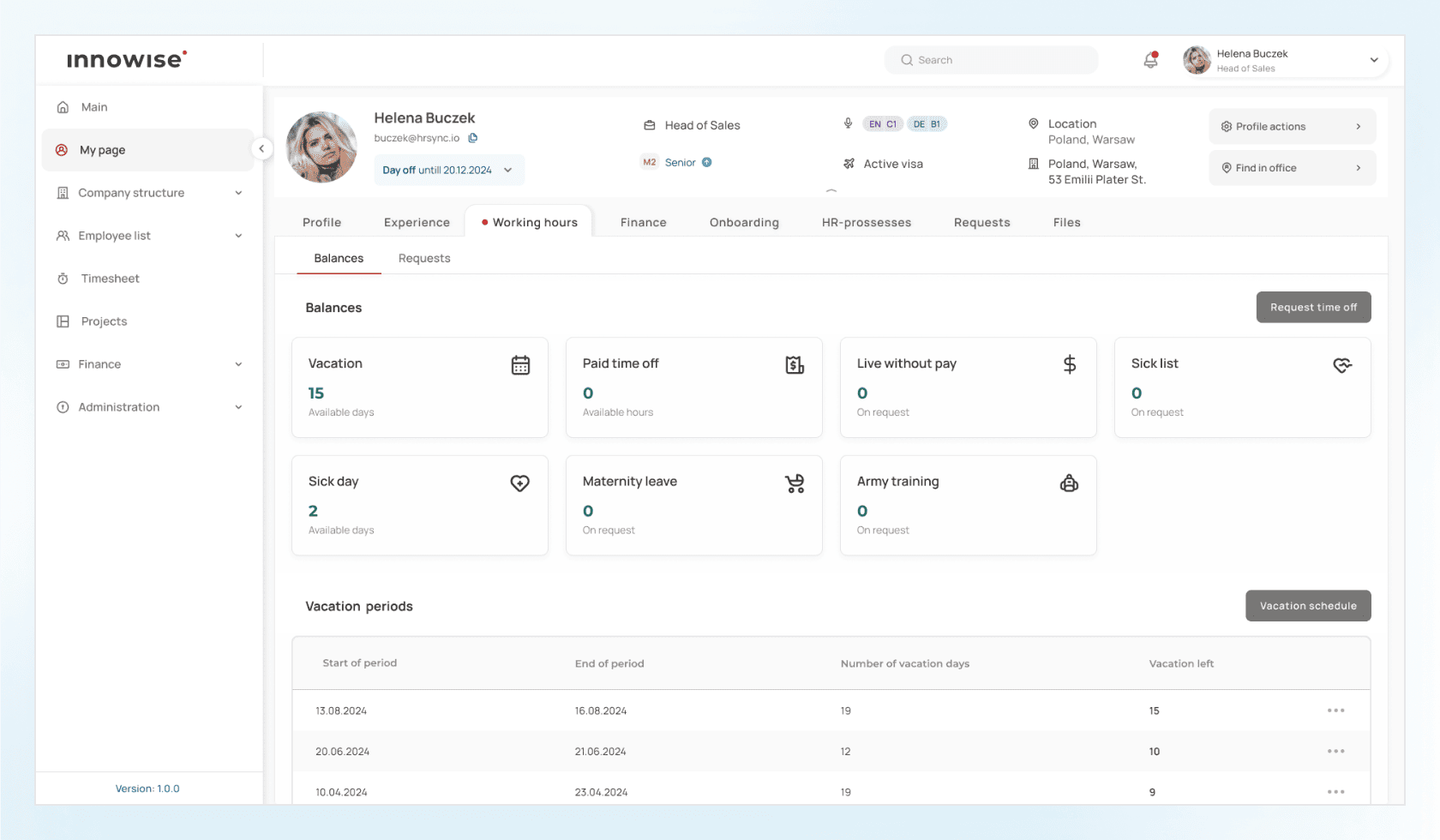Open the Vacation schedule button
Viewport: 1440px width, 840px height.
click(x=1307, y=606)
